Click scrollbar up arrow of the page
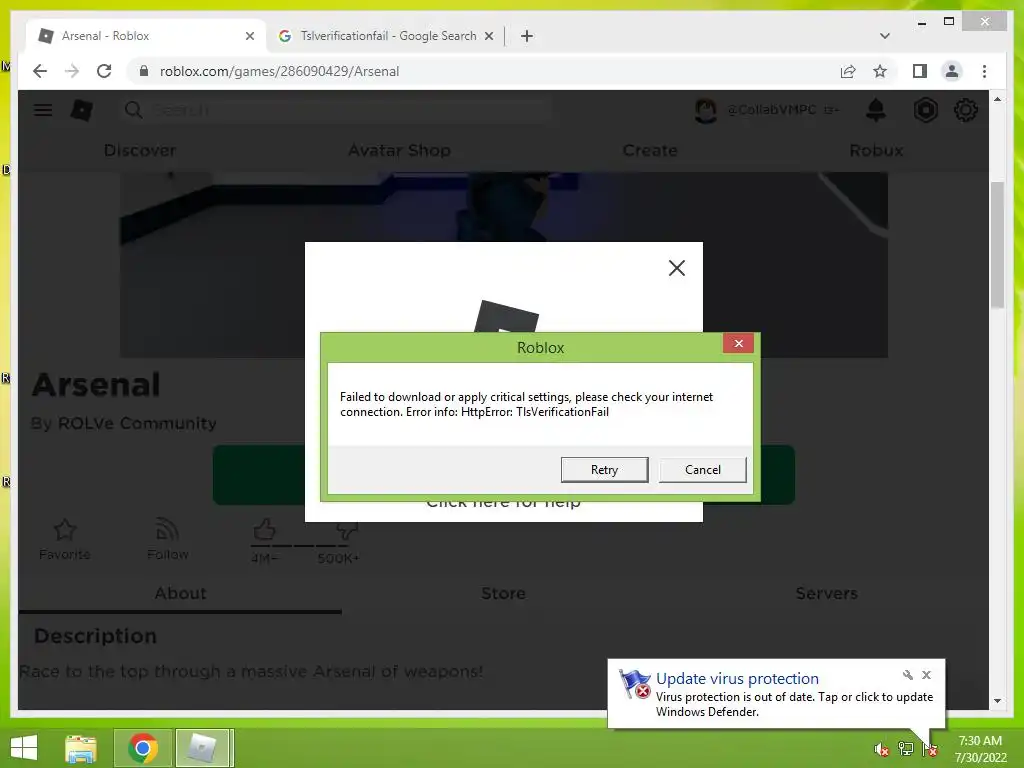This screenshot has width=1024, height=768. [997, 99]
